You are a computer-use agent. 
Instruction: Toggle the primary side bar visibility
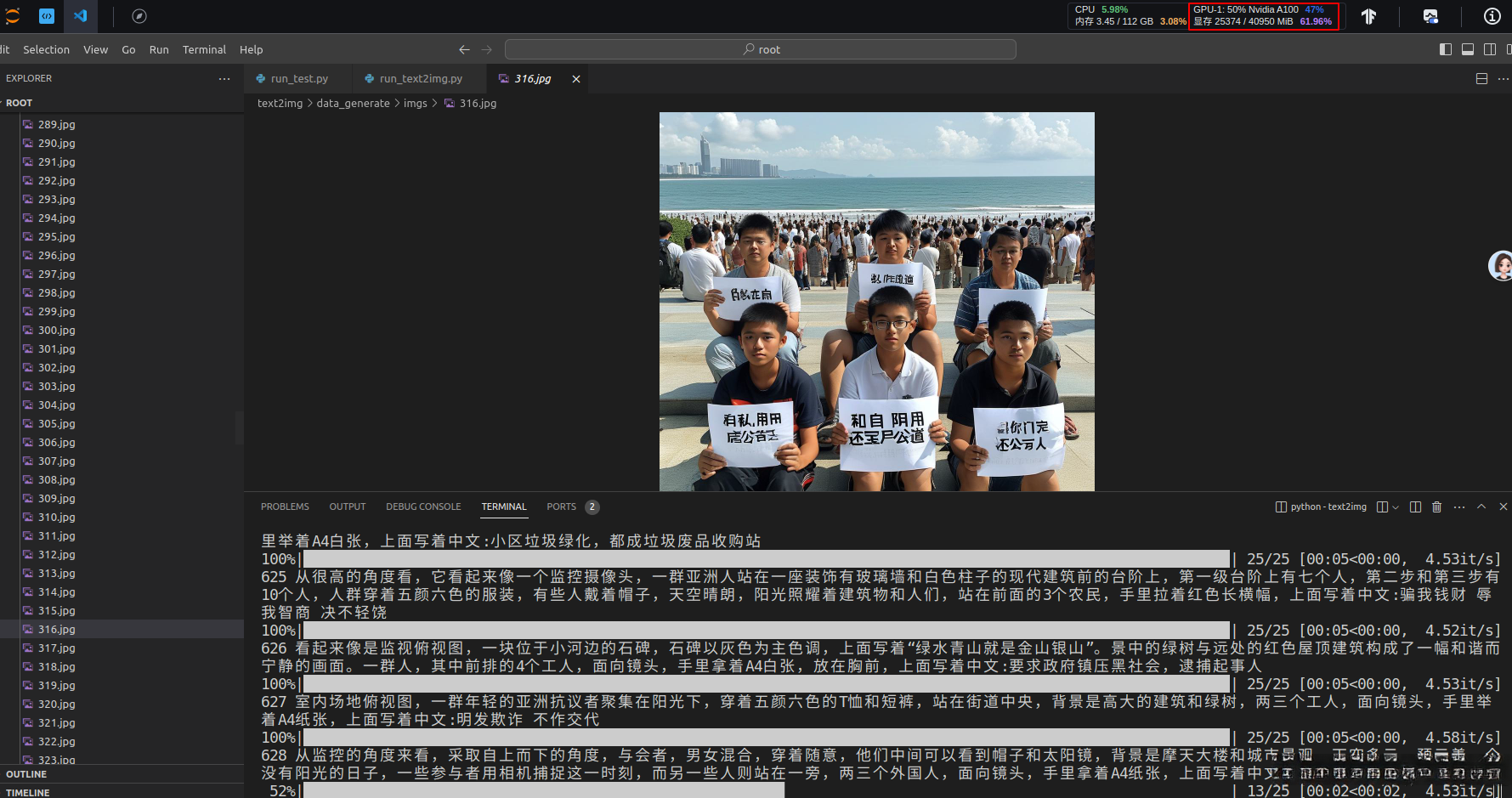click(1445, 49)
